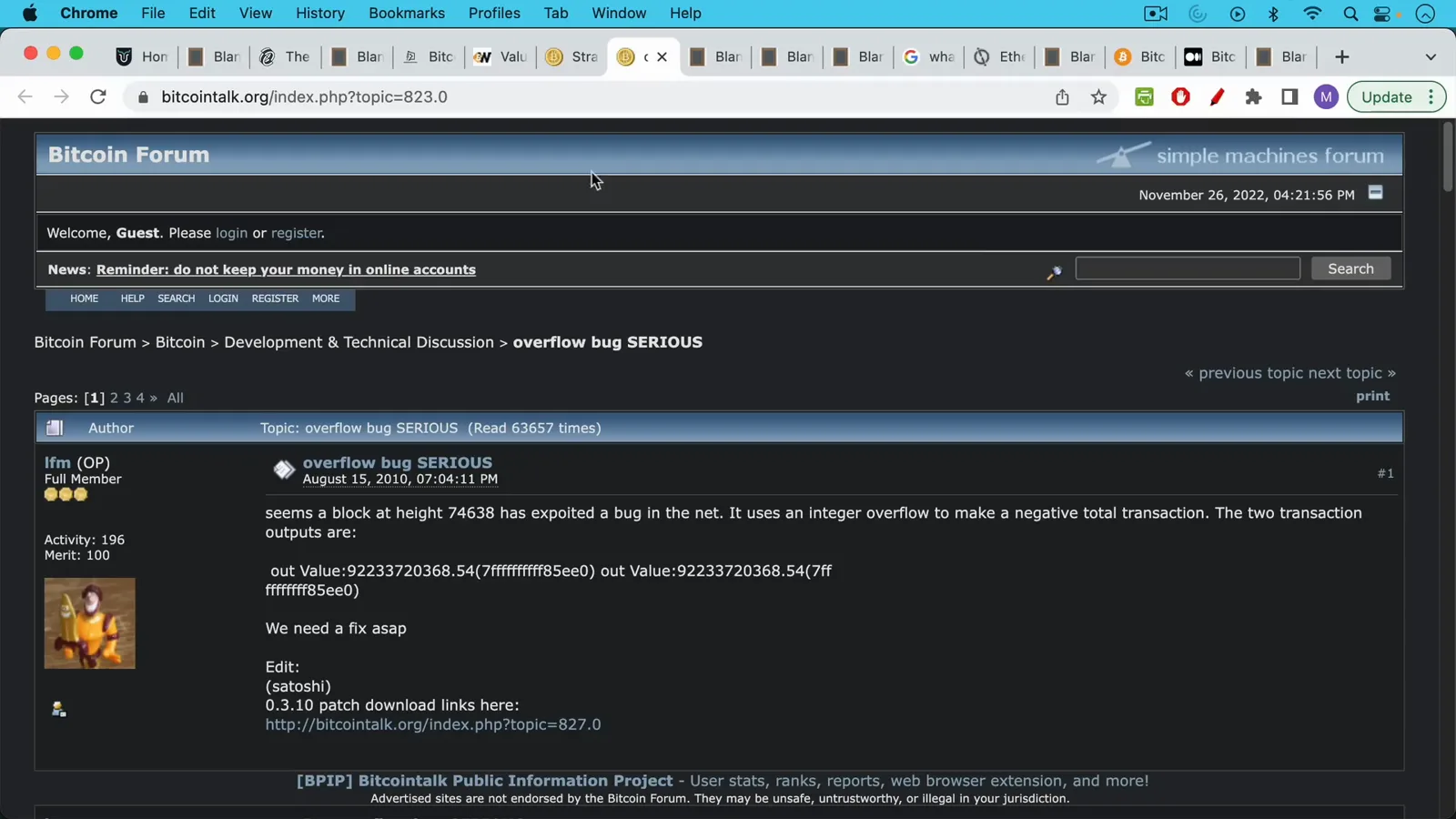
Task: Open the History menu in the menu bar
Action: 320,14
